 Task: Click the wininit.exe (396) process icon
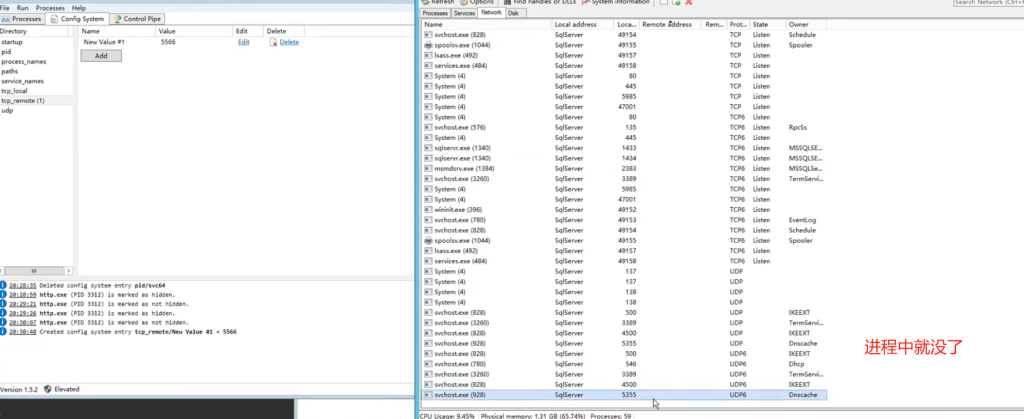[x=428, y=210]
